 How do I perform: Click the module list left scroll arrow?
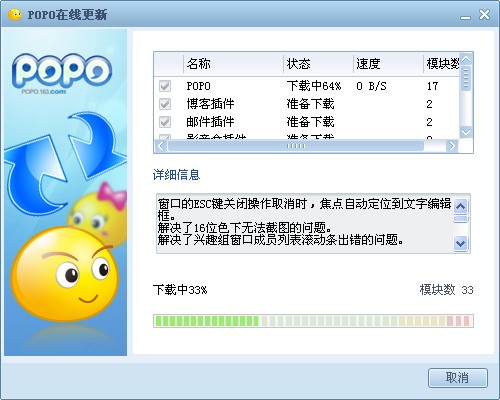click(161, 146)
